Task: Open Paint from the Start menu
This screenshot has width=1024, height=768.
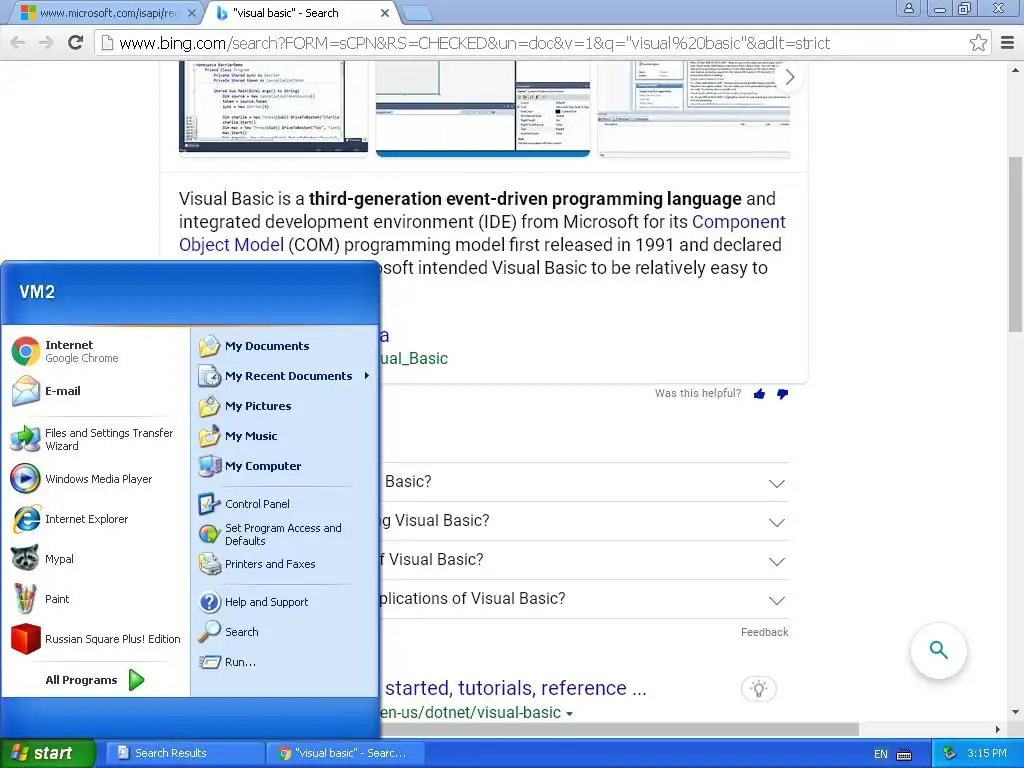Action: click(x=40, y=599)
